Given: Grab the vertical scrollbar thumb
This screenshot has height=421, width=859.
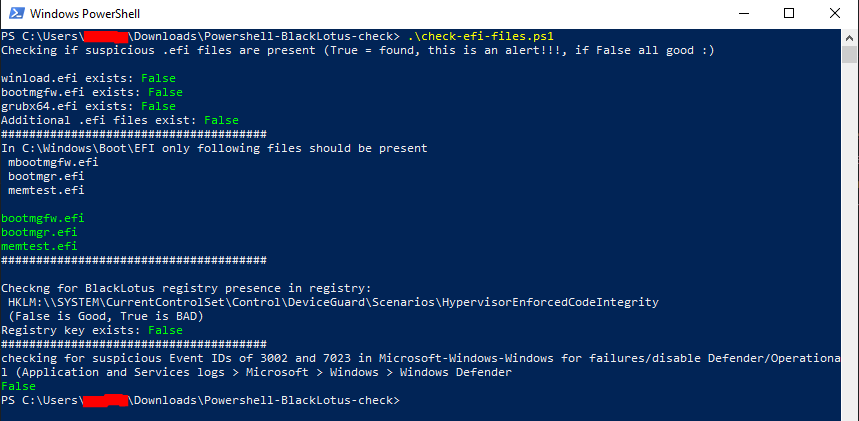Looking at the screenshot, I should (x=849, y=55).
